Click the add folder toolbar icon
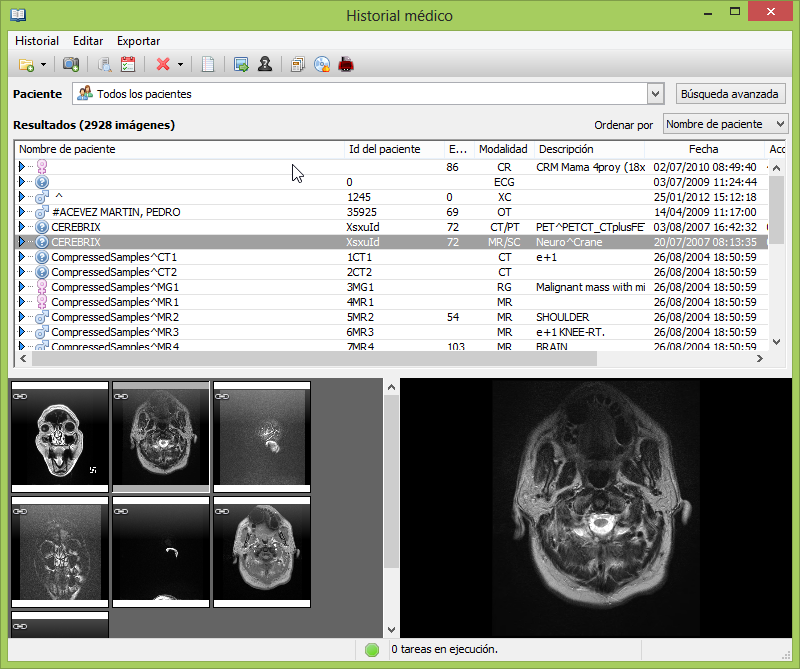Viewport: 800px width, 669px height. (27, 65)
